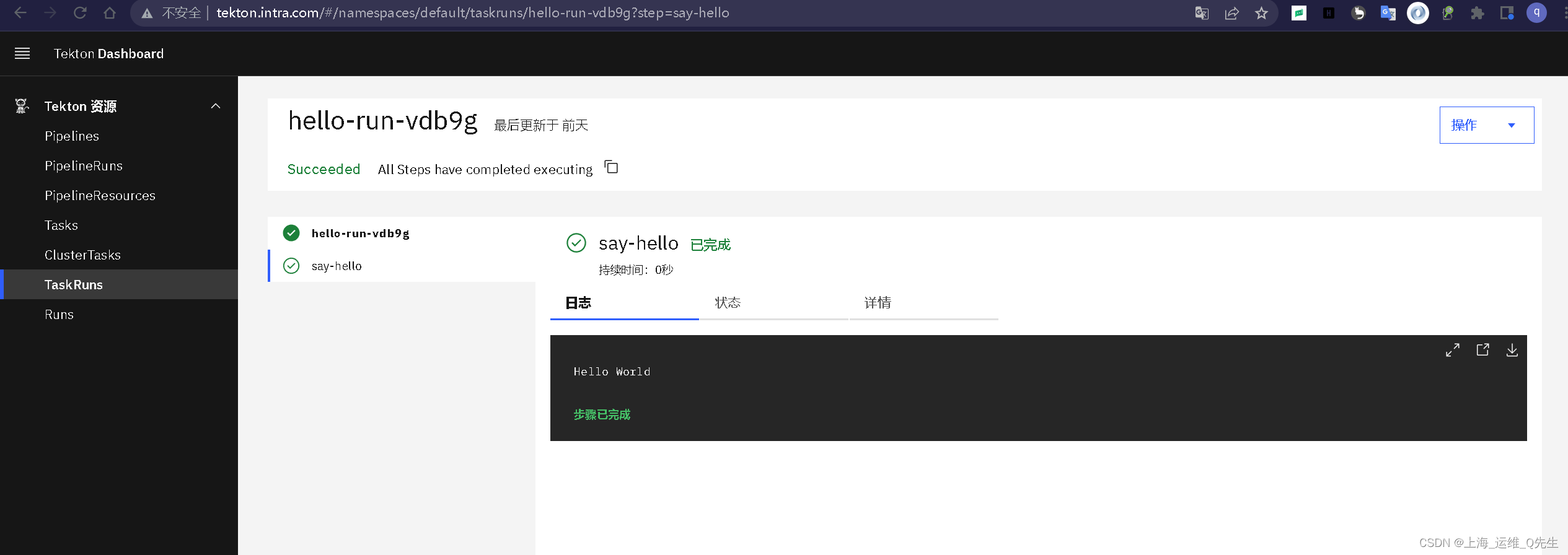Click the 步骤已完成 log message

(x=602, y=414)
